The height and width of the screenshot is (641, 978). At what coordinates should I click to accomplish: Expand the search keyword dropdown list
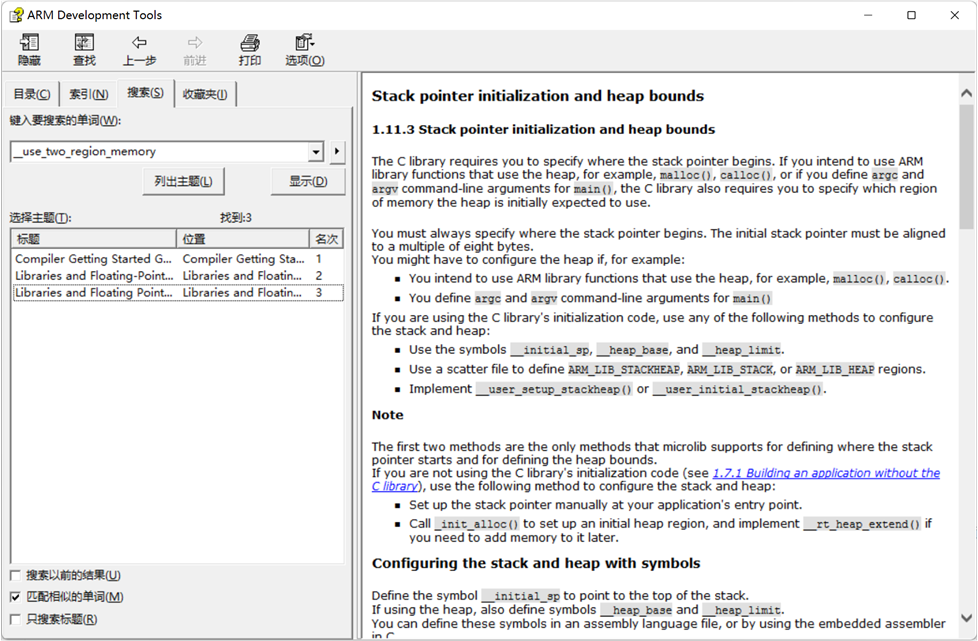316,152
